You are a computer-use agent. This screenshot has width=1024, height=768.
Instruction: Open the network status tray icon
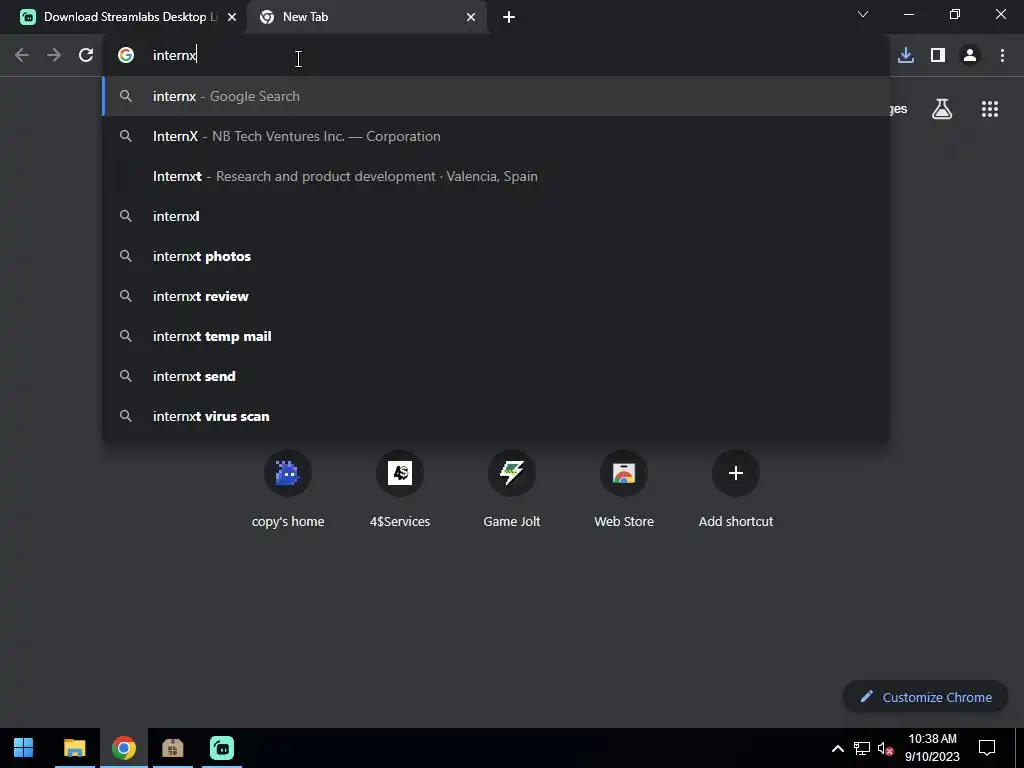(x=861, y=748)
